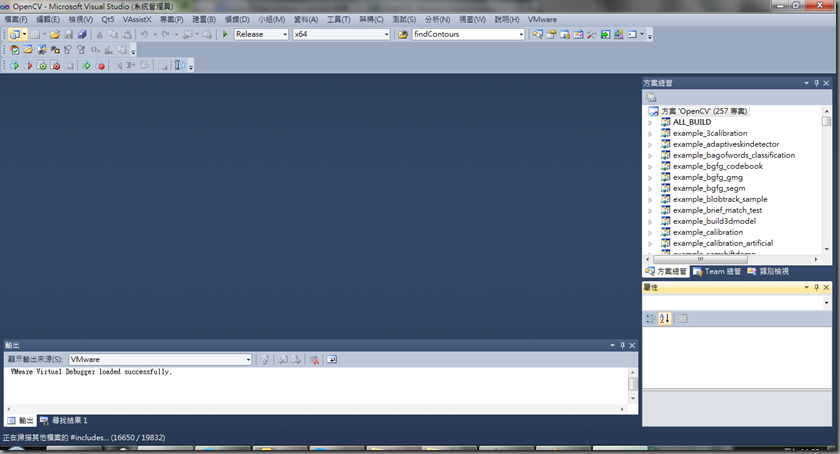
Task: Open the VAssistX menu
Action: [x=137, y=19]
